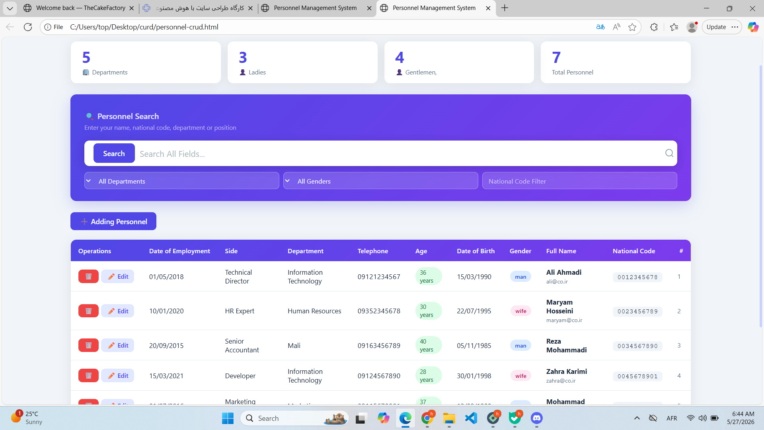
Task: Click the 5 Departments stat card
Action: coord(146,62)
